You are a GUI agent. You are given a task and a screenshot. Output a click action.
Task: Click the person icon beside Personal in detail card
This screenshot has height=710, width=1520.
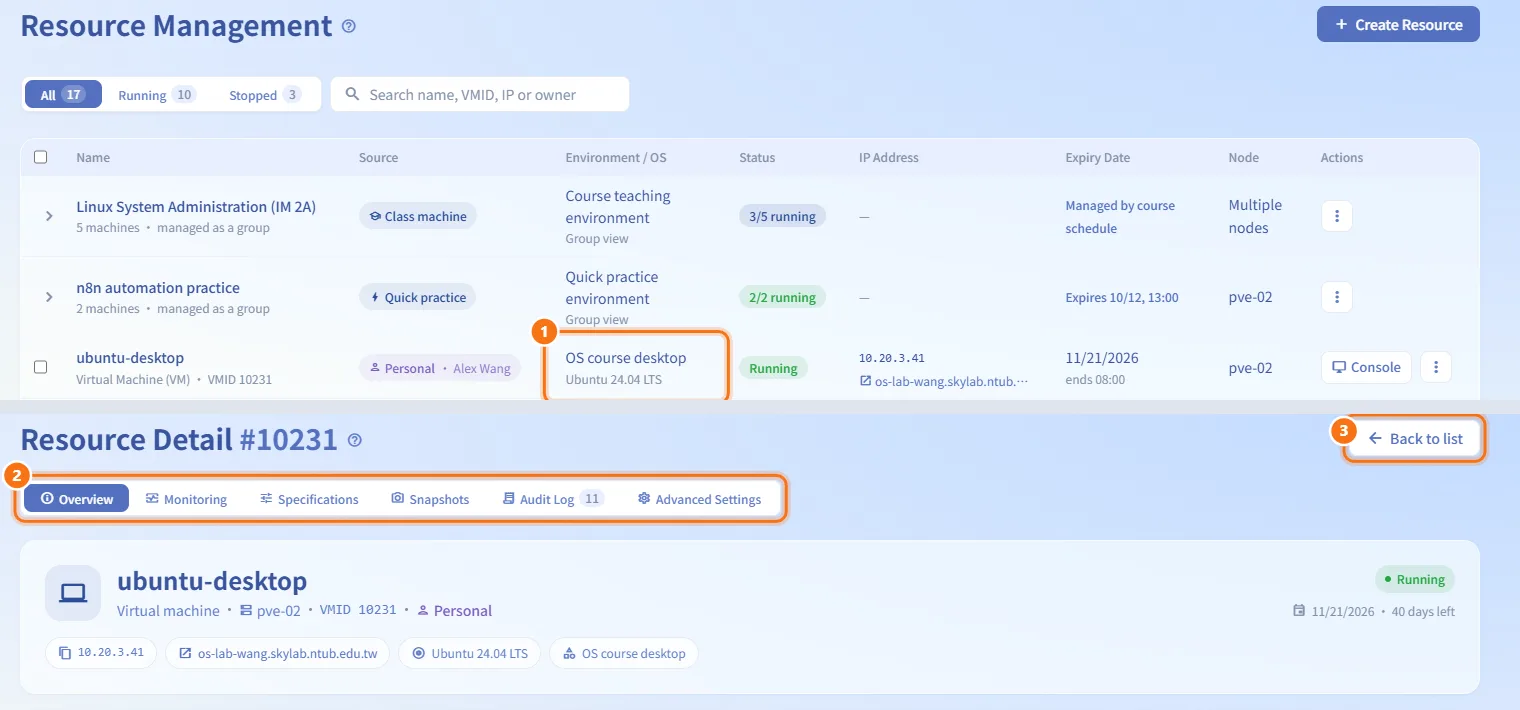pos(423,610)
